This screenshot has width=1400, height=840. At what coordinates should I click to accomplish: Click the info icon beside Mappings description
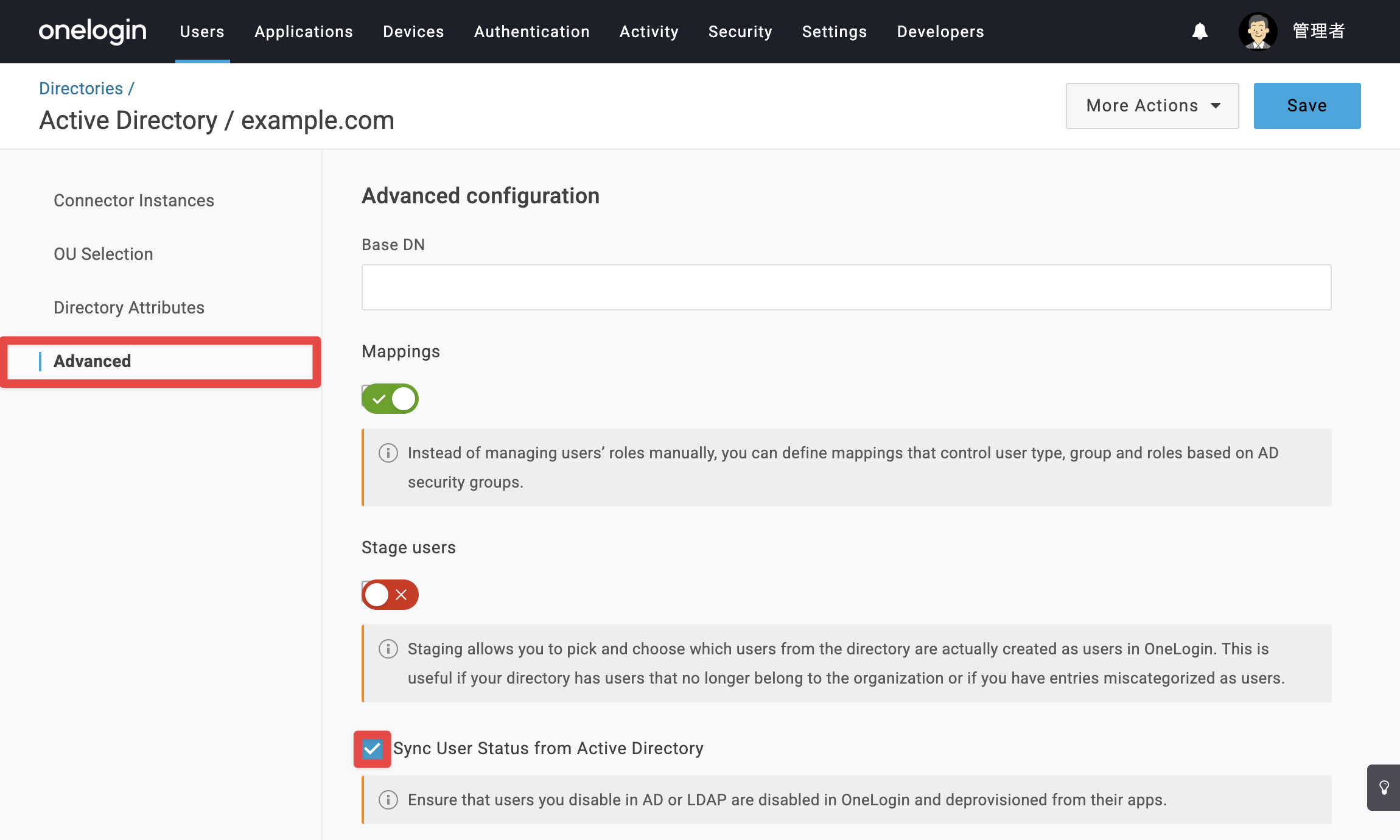click(x=388, y=453)
